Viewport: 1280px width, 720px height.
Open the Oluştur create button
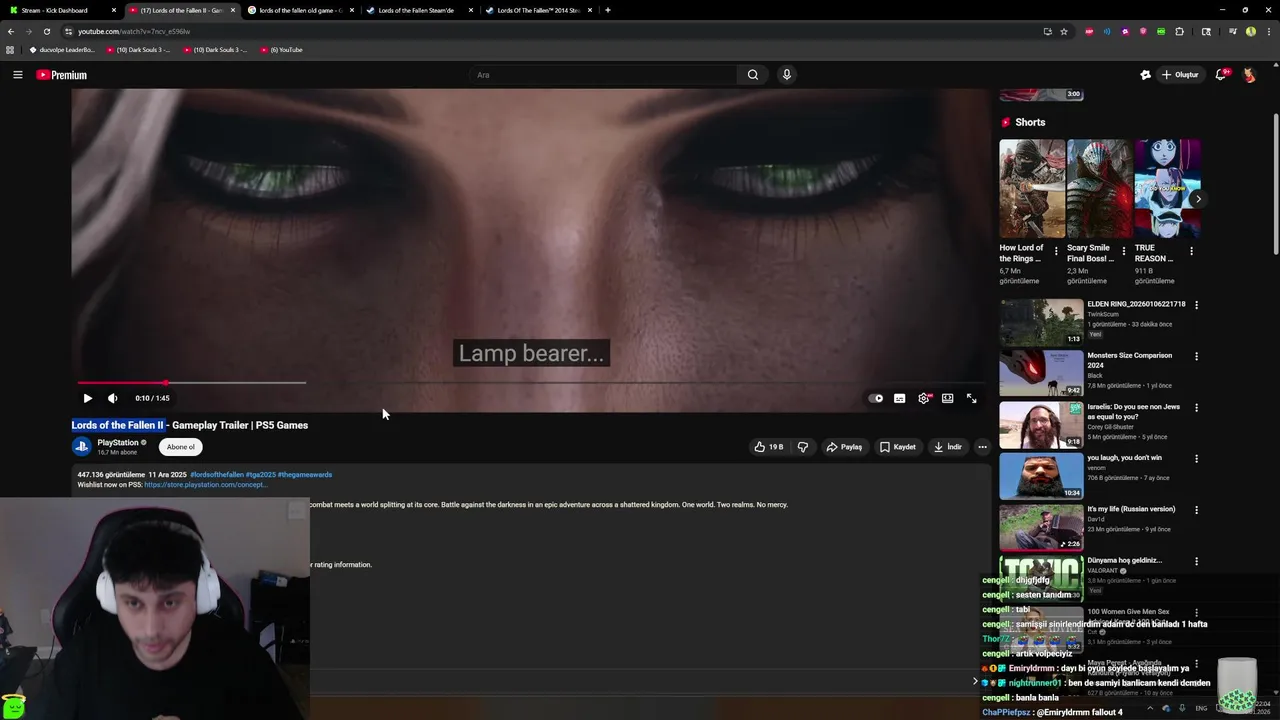1180,75
